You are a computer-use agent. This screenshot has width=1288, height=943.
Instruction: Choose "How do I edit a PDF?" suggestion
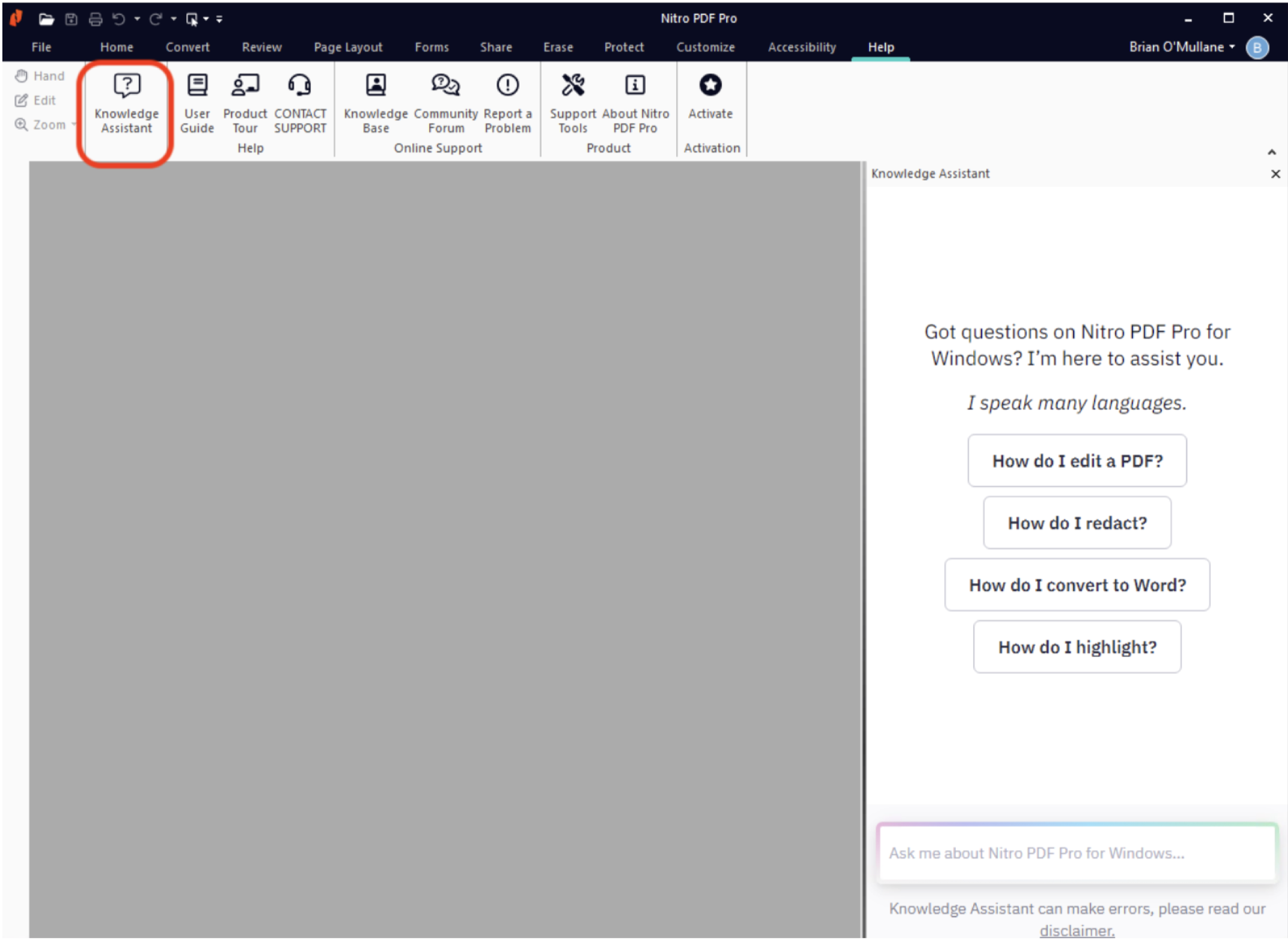1077,461
